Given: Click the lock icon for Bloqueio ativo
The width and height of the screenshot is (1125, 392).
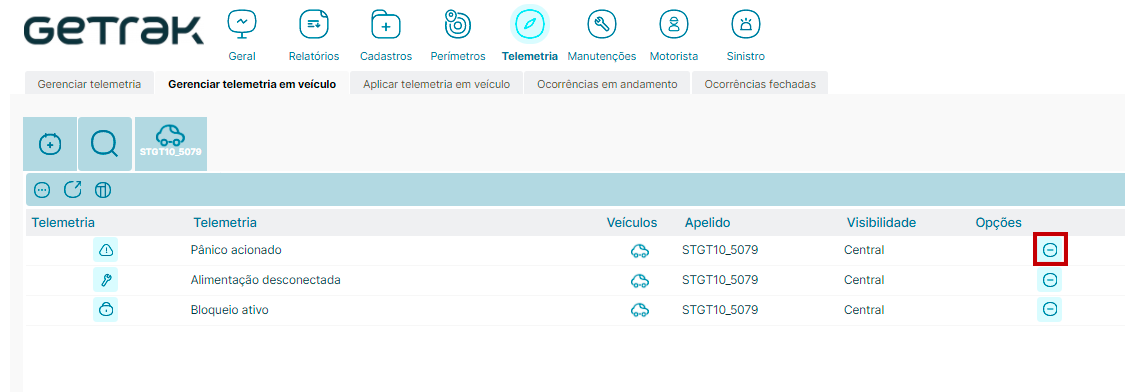Looking at the screenshot, I should [x=105, y=309].
